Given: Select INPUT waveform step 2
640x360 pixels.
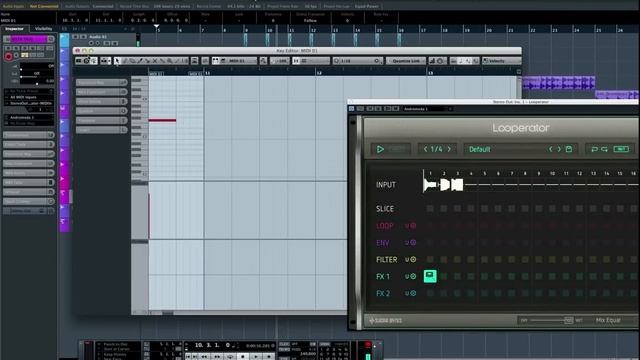Looking at the screenshot, I should click(444, 185).
